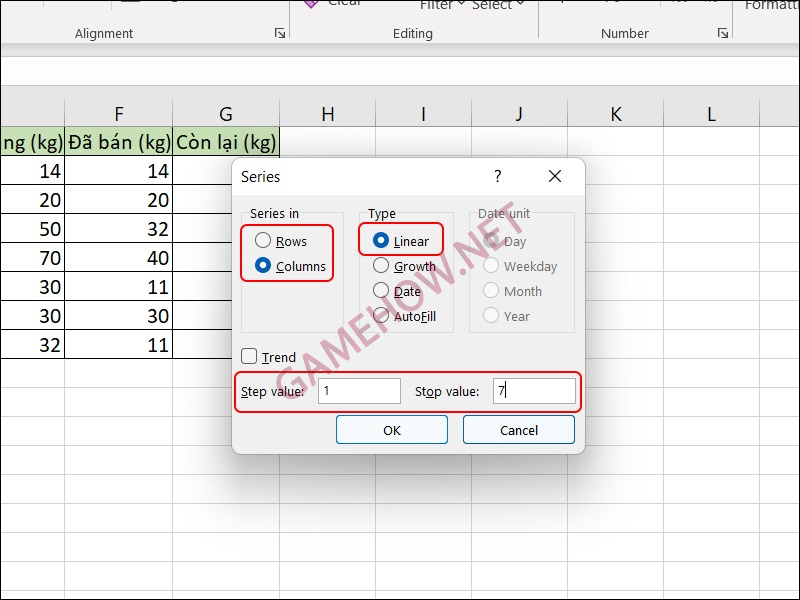Select the Rows radio button
The width and height of the screenshot is (800, 600).
point(262,240)
